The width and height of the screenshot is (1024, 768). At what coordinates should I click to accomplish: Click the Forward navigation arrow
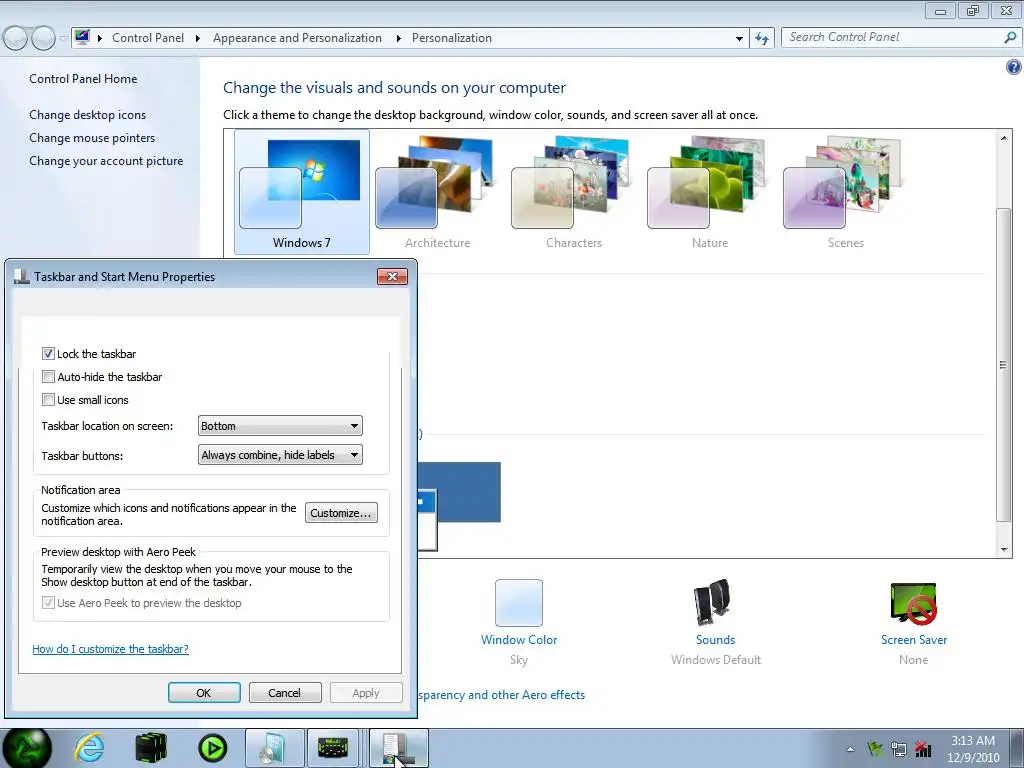point(43,38)
